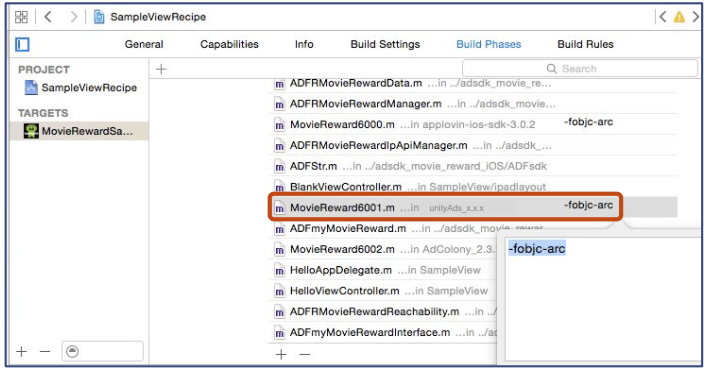Click the m file icon of ADFRMovieRewardReachability.m

(x=280, y=312)
